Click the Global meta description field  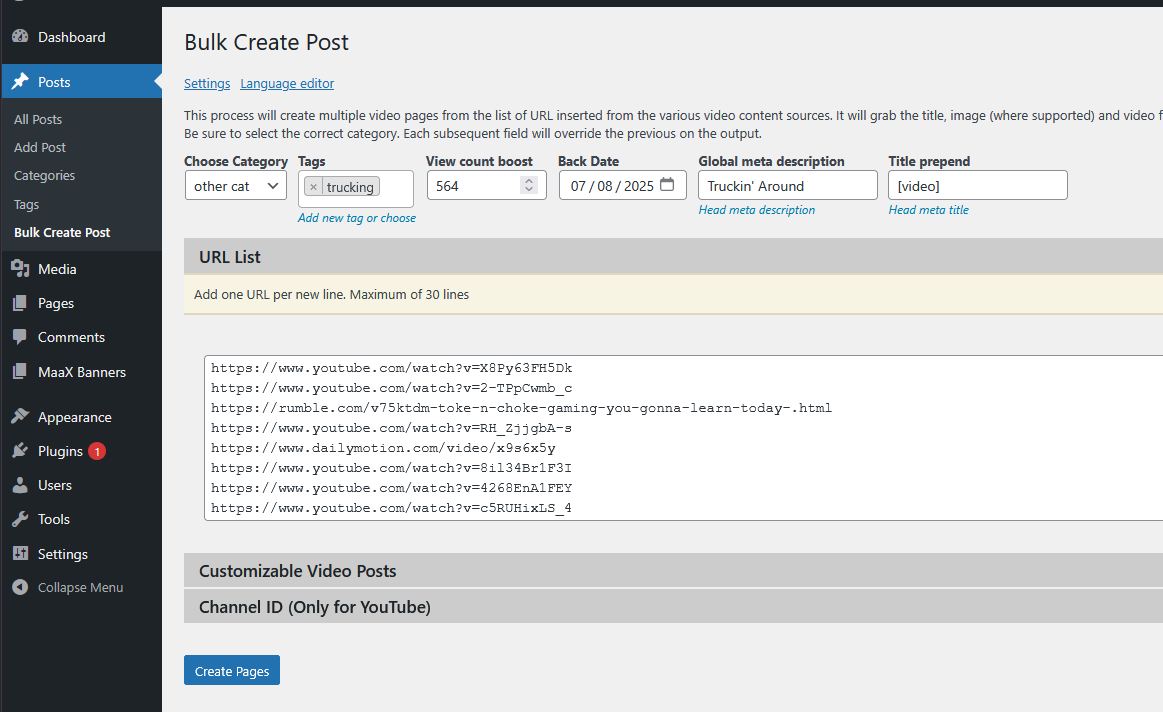pos(787,186)
